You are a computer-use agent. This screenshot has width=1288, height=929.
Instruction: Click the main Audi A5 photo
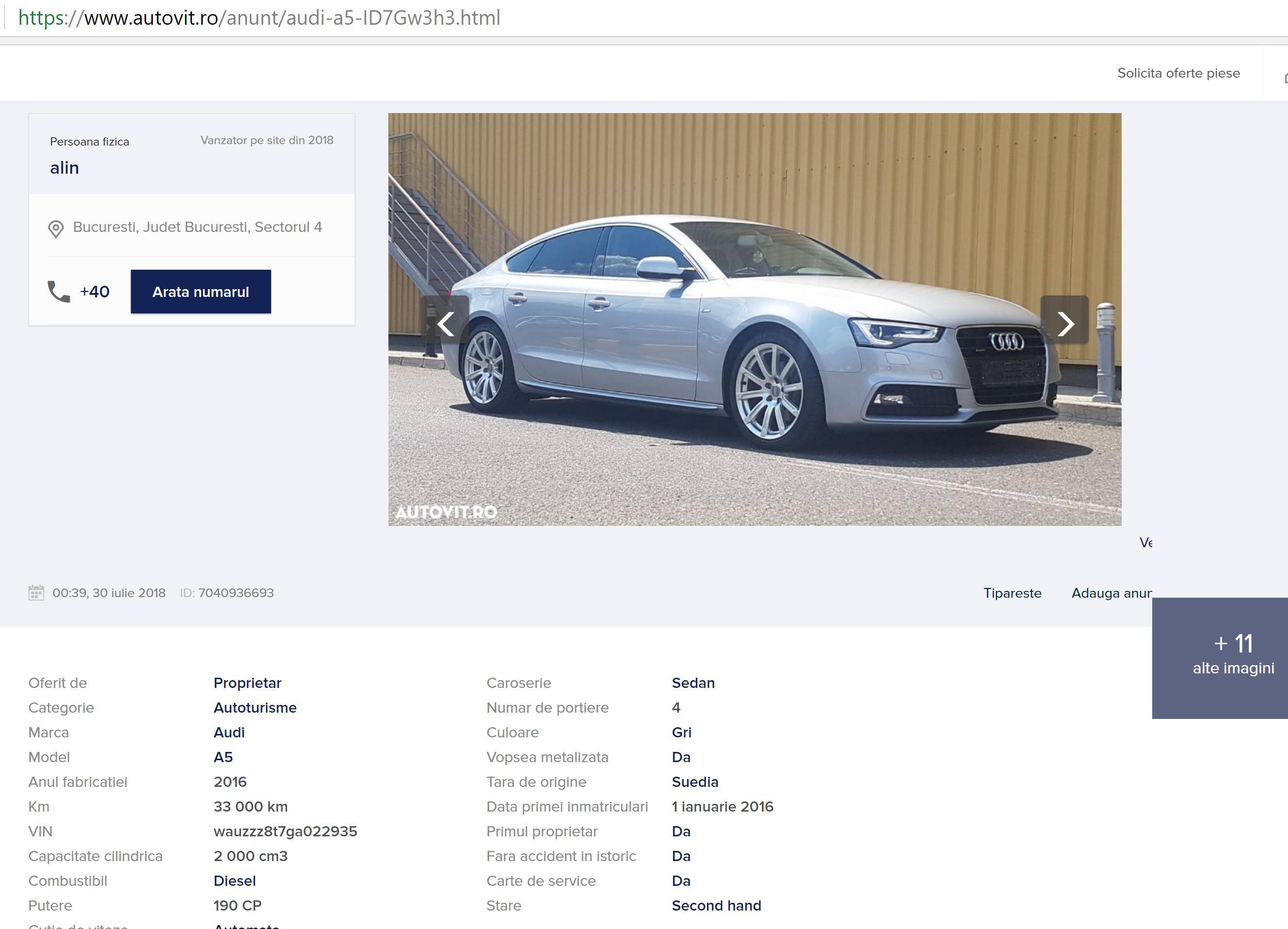pyautogui.click(x=755, y=319)
